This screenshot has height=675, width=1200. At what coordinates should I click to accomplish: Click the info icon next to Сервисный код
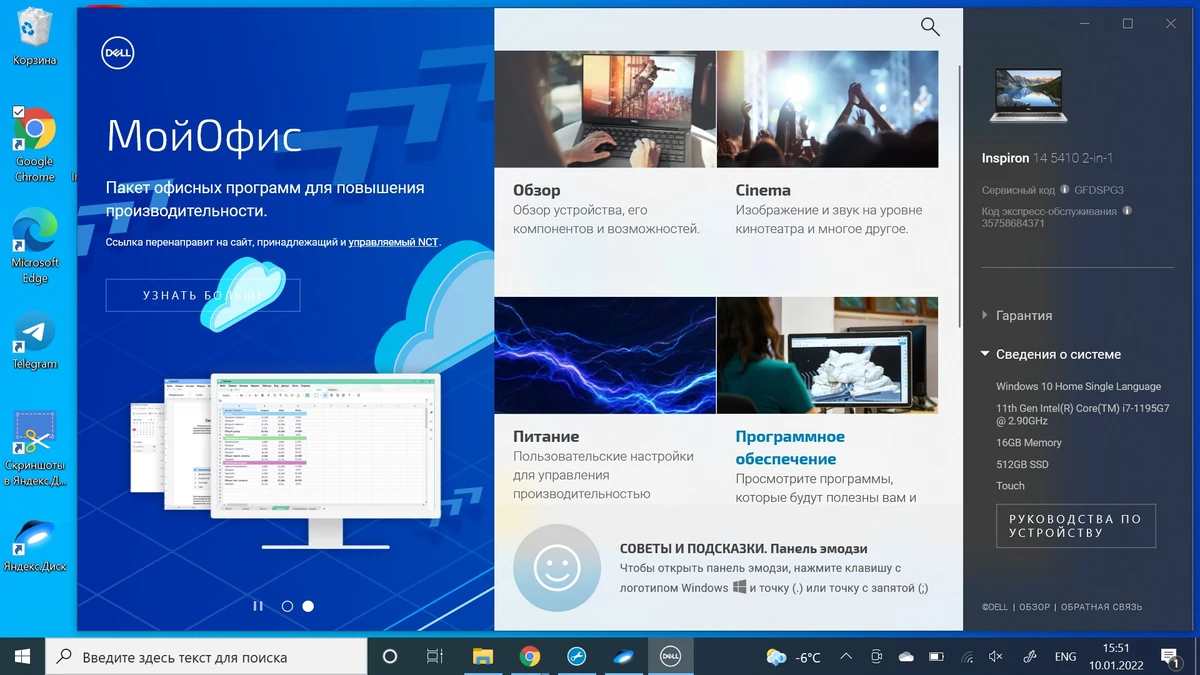(x=1065, y=189)
